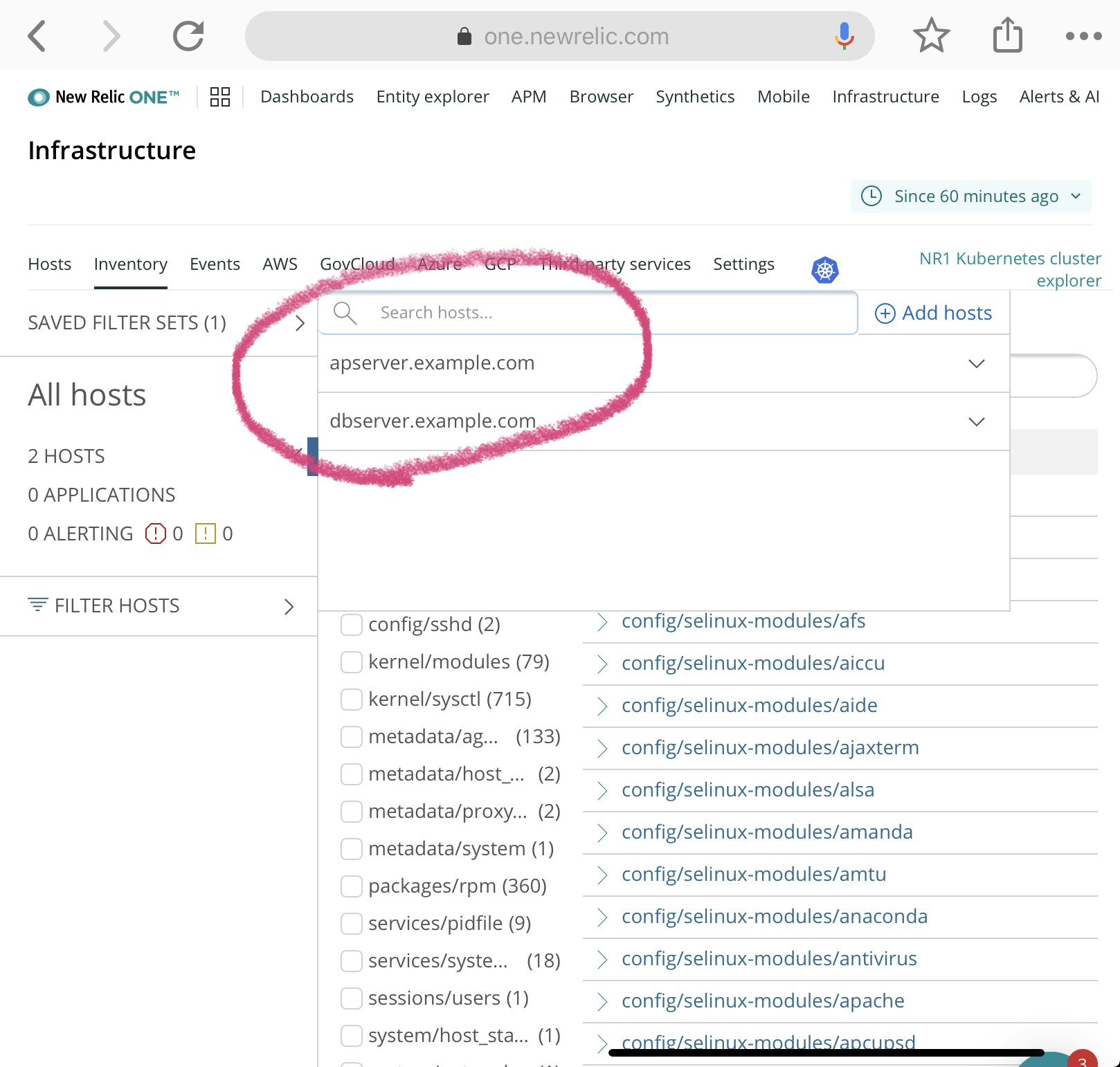Select the packages/rpm (360) checkbox

pos(352,886)
